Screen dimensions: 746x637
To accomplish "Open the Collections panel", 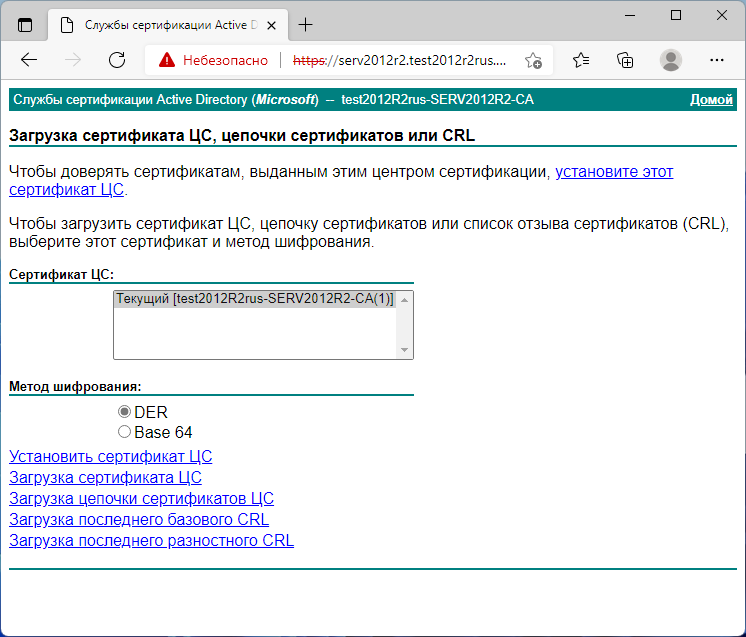I will tap(625, 60).
